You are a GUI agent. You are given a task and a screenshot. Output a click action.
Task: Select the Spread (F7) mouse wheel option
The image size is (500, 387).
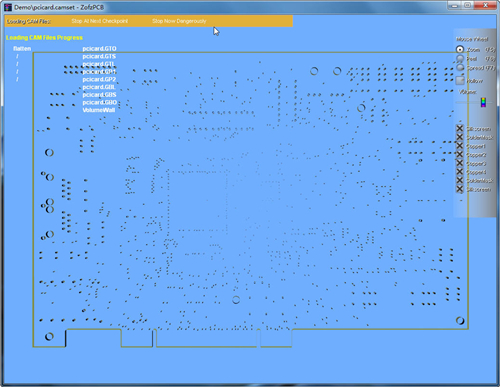coord(460,68)
